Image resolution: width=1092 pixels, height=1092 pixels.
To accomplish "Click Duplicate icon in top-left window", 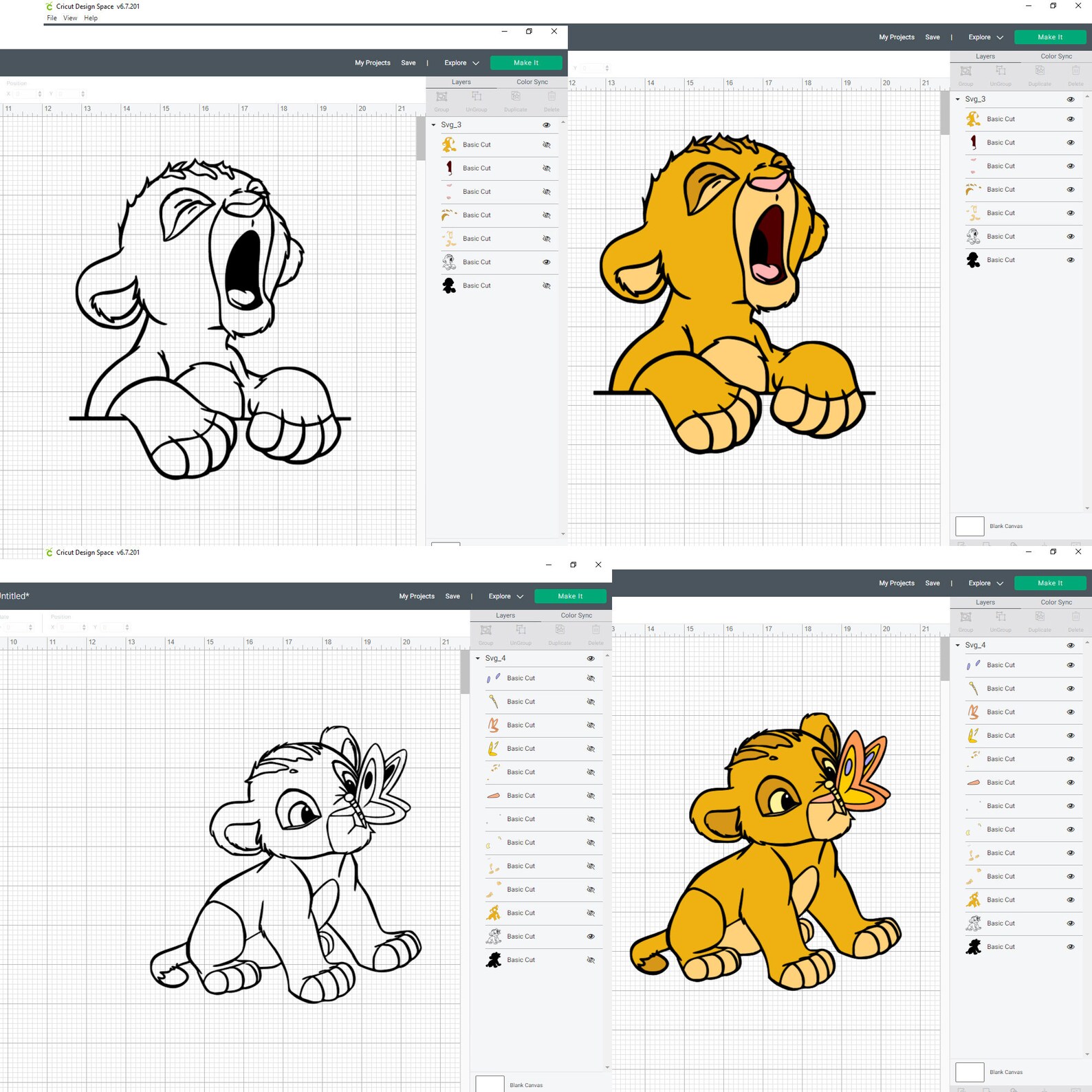I will coord(516,97).
